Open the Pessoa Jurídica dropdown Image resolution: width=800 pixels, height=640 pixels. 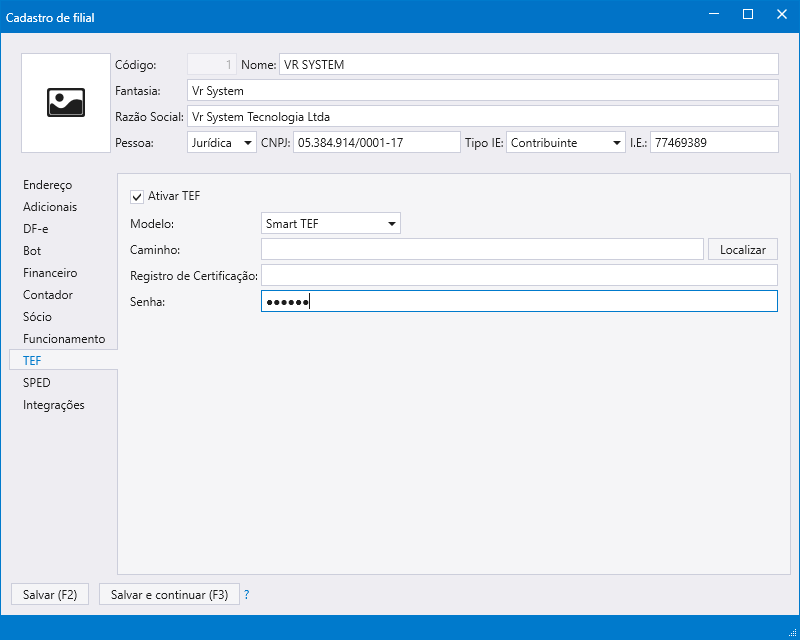(x=221, y=142)
